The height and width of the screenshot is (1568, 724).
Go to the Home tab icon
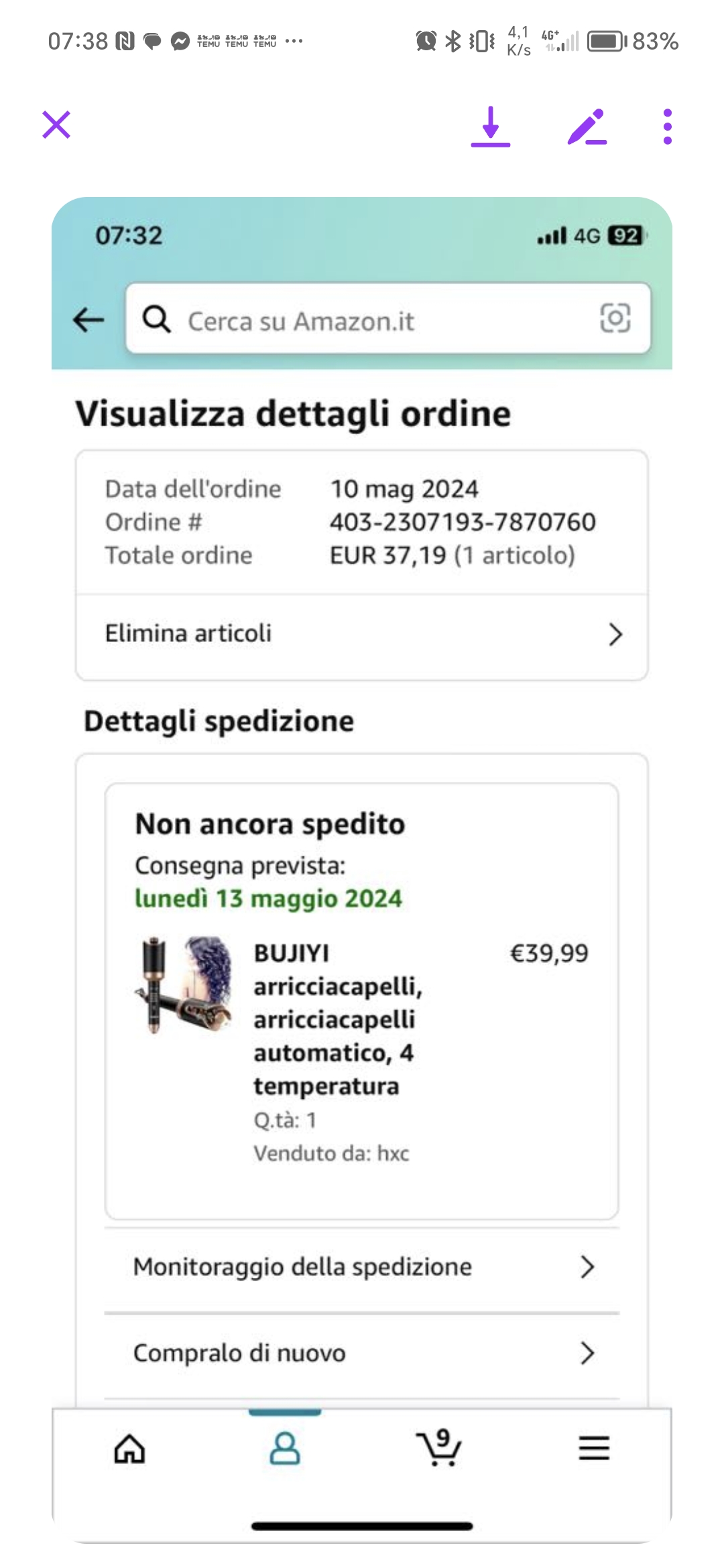click(129, 1449)
